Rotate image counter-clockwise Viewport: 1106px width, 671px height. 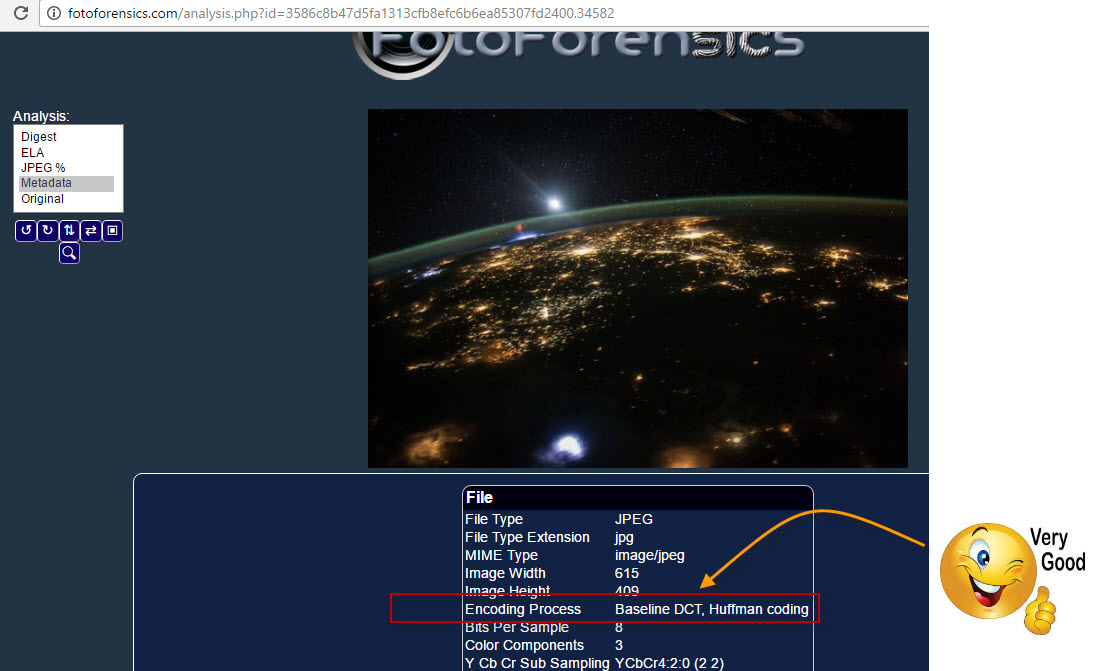(x=26, y=231)
